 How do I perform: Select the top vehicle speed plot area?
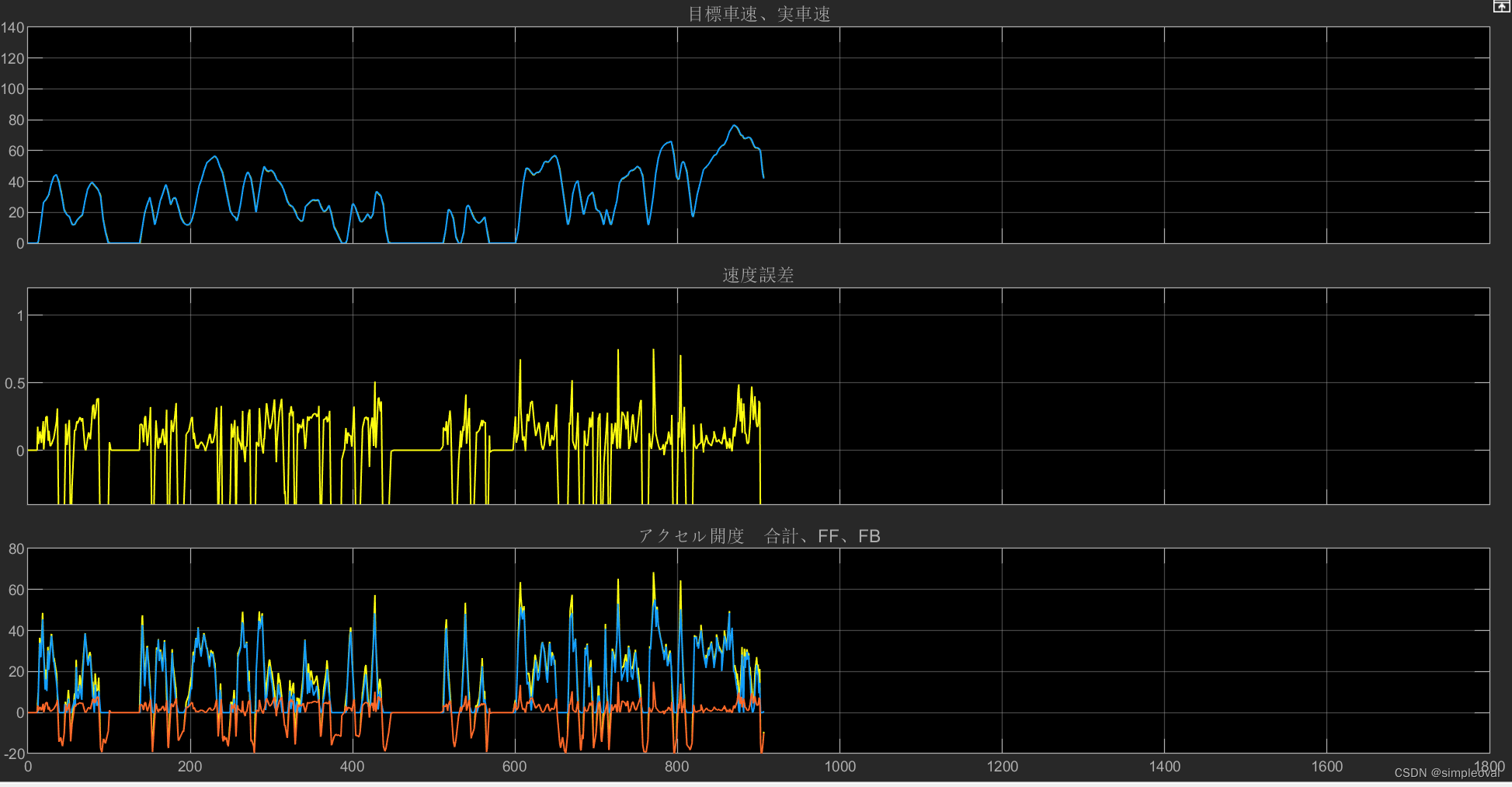[758, 135]
